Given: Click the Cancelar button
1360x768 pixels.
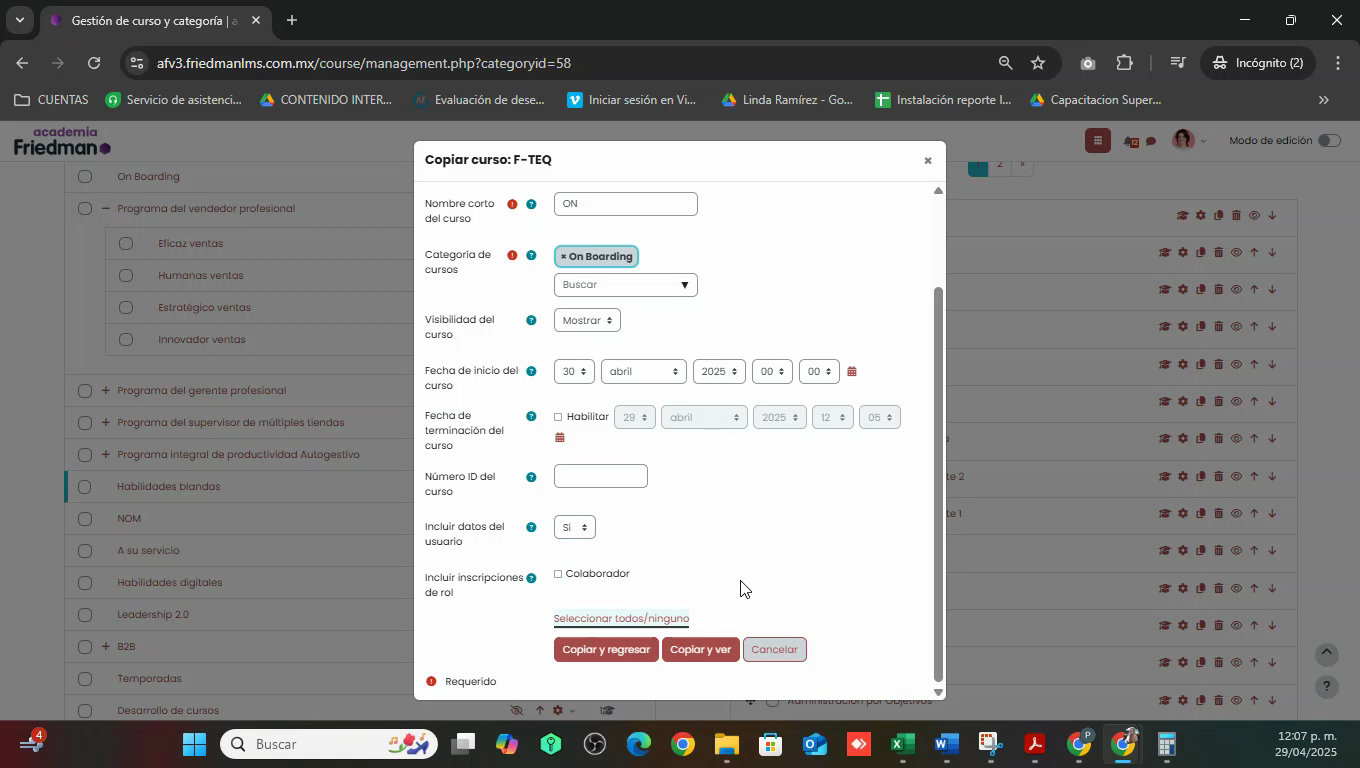Looking at the screenshot, I should 774,650.
